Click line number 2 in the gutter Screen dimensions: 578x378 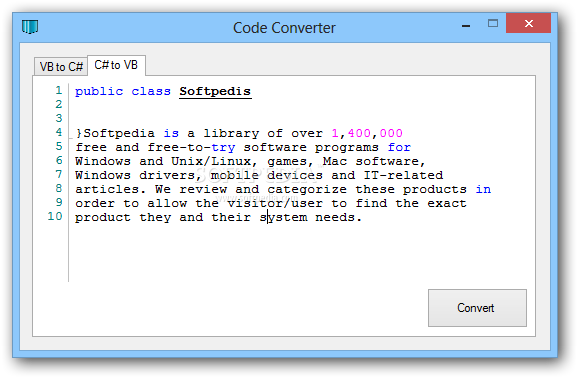59,104
